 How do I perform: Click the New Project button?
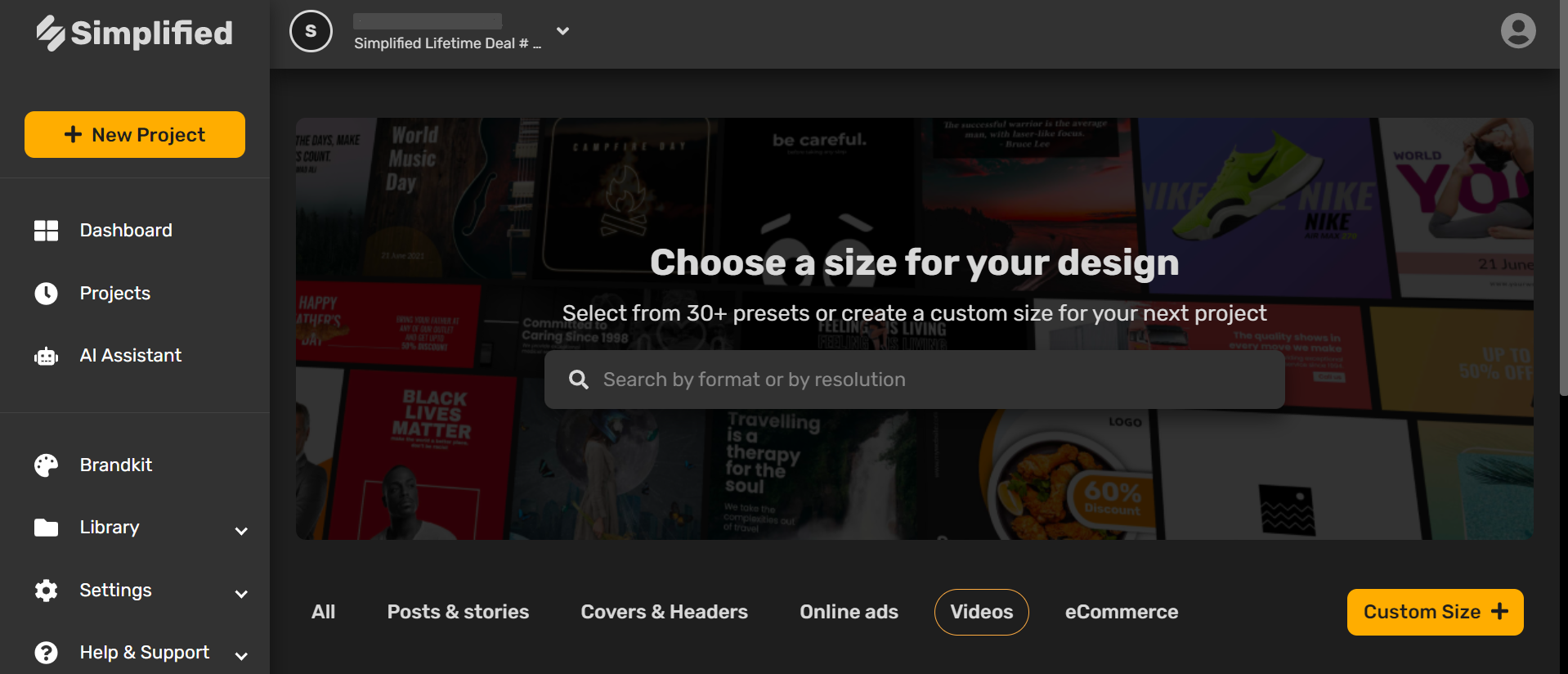click(x=135, y=134)
